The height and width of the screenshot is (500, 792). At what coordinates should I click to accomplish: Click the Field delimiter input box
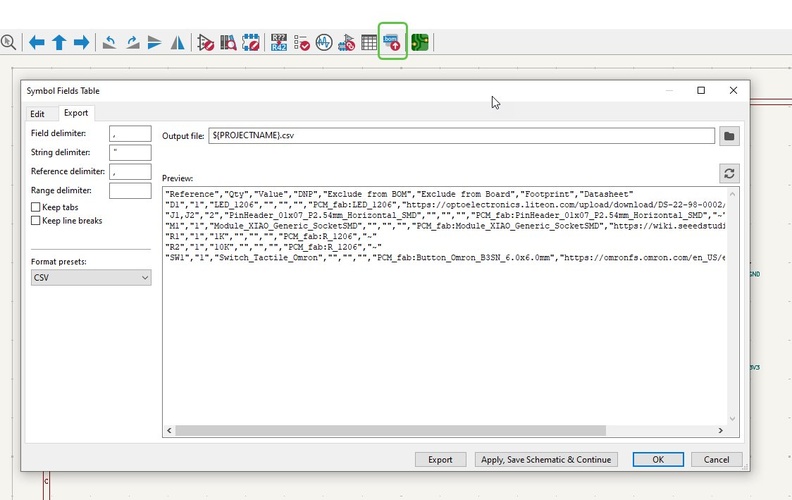click(130, 134)
